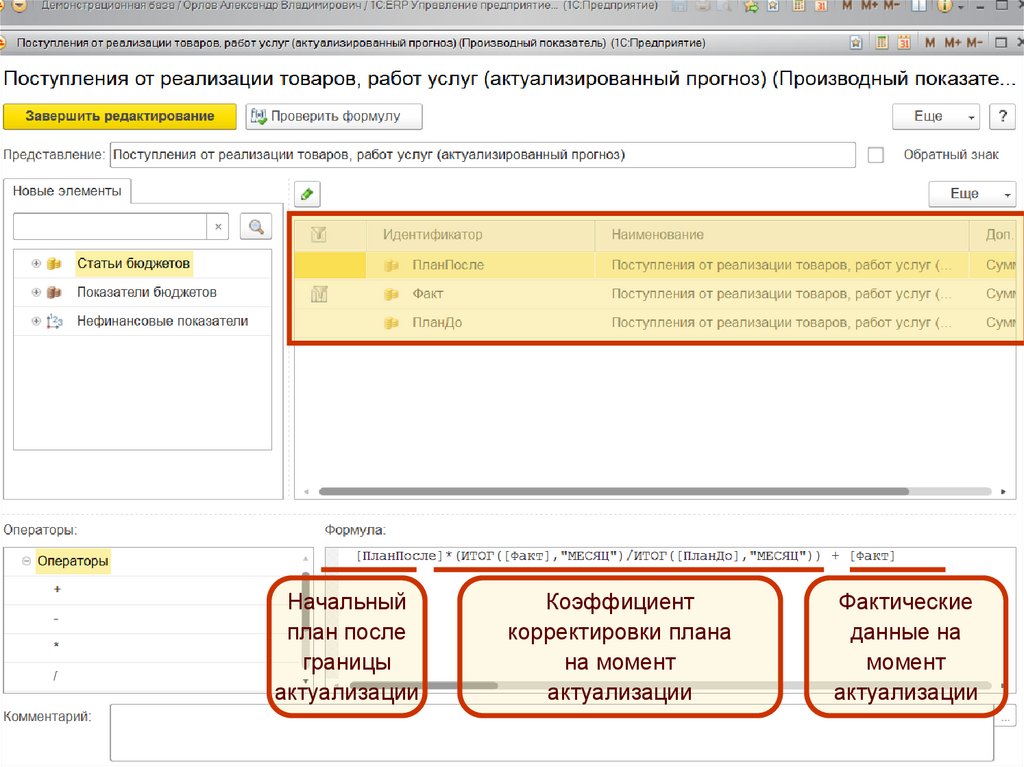Click the Идентификатор column header
Screen dimensions: 1024x767
(432, 234)
